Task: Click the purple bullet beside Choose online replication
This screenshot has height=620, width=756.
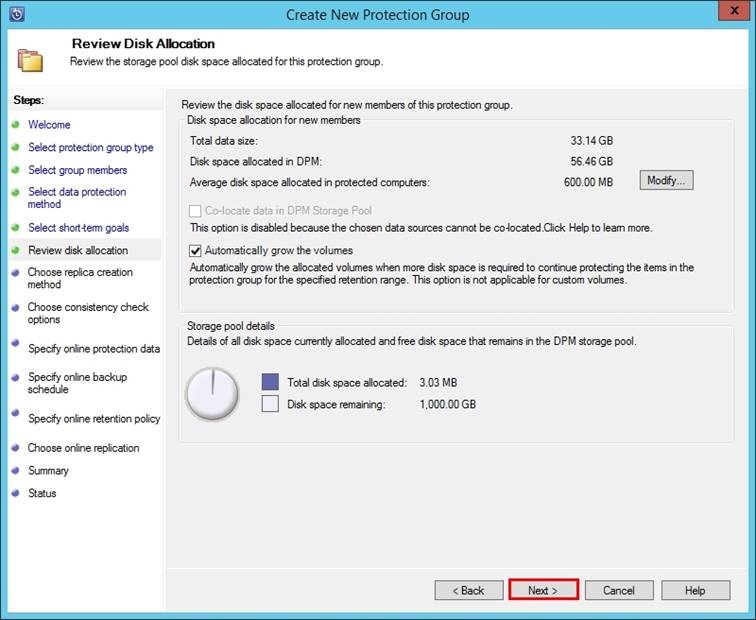Action: pyautogui.click(x=15, y=447)
